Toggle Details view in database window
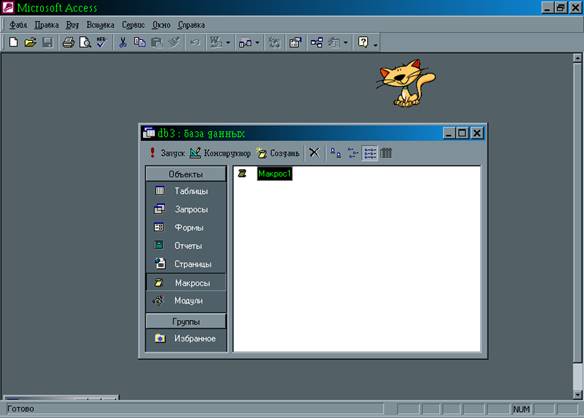This screenshot has width=584, height=418. point(386,153)
